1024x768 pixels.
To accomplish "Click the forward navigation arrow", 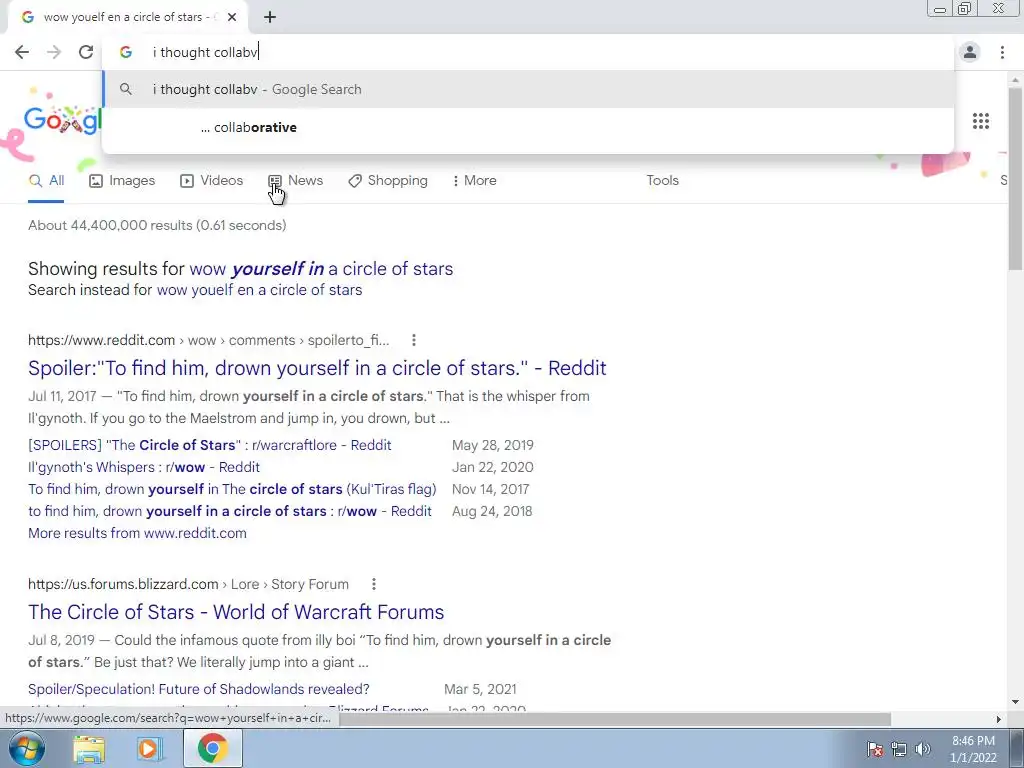I will [x=54, y=52].
